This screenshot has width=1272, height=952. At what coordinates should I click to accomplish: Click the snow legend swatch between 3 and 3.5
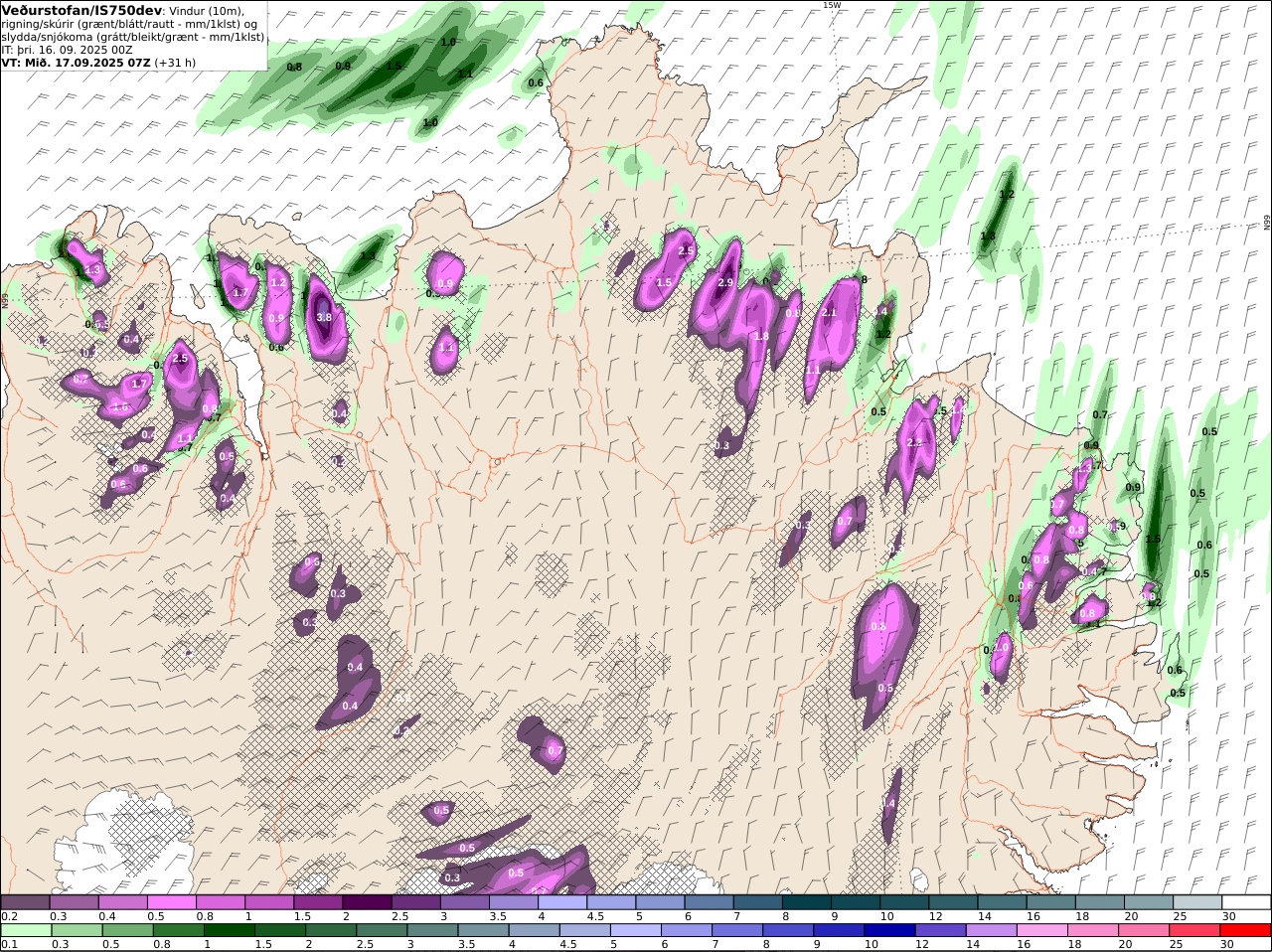click(464, 902)
